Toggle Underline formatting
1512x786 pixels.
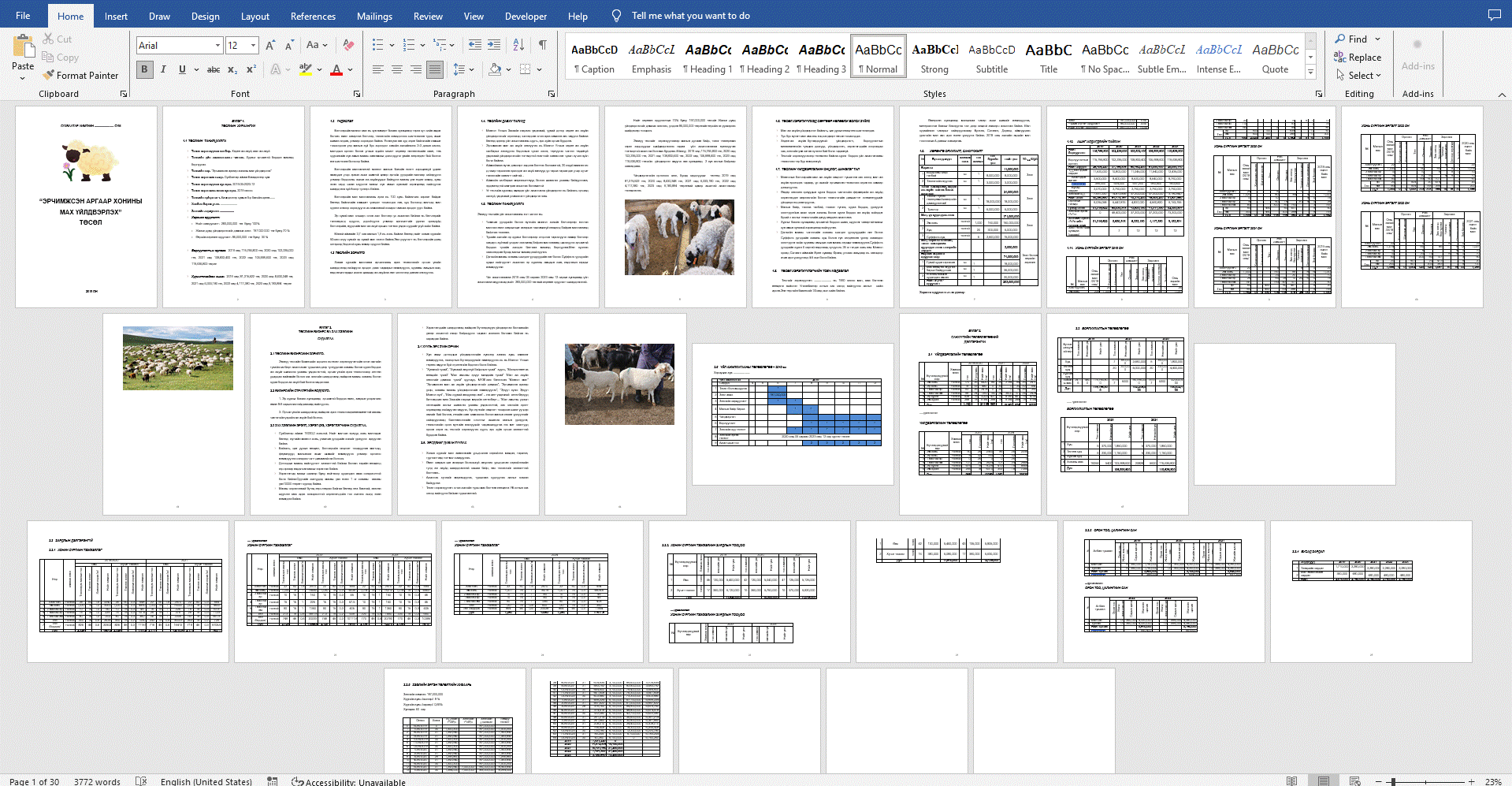182,69
